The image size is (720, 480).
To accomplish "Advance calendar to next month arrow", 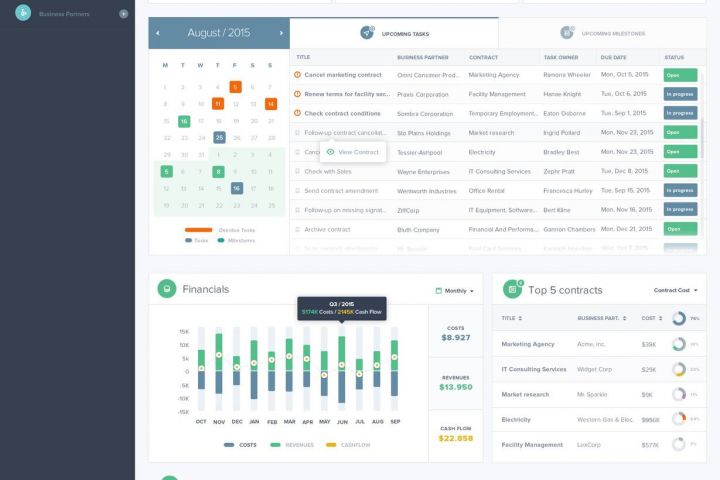I will (x=281, y=33).
